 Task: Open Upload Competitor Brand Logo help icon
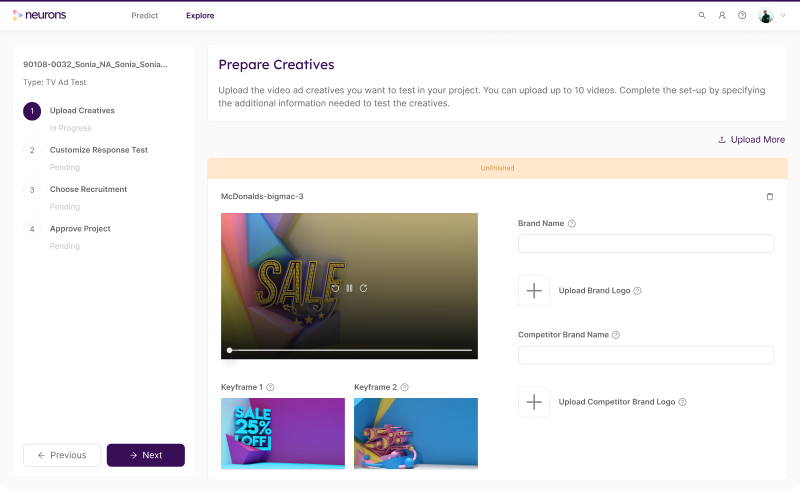[x=683, y=402]
